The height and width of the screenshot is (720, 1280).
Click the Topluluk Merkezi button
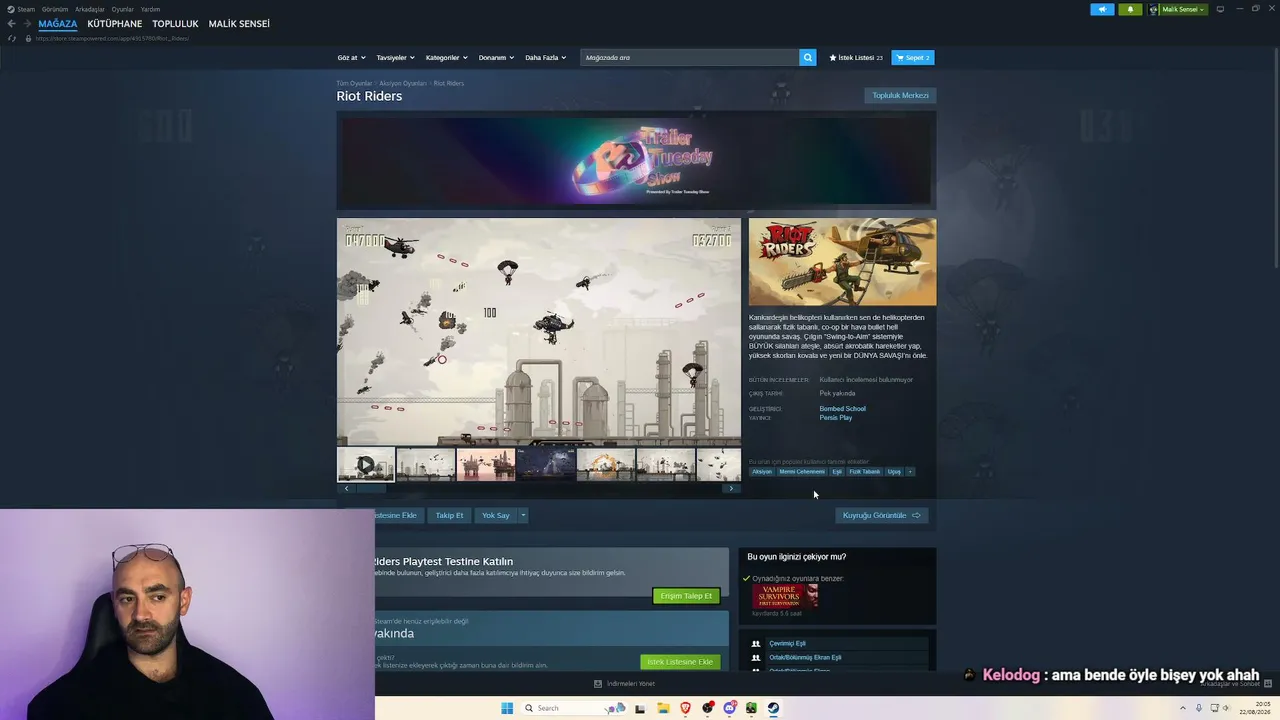pos(900,96)
